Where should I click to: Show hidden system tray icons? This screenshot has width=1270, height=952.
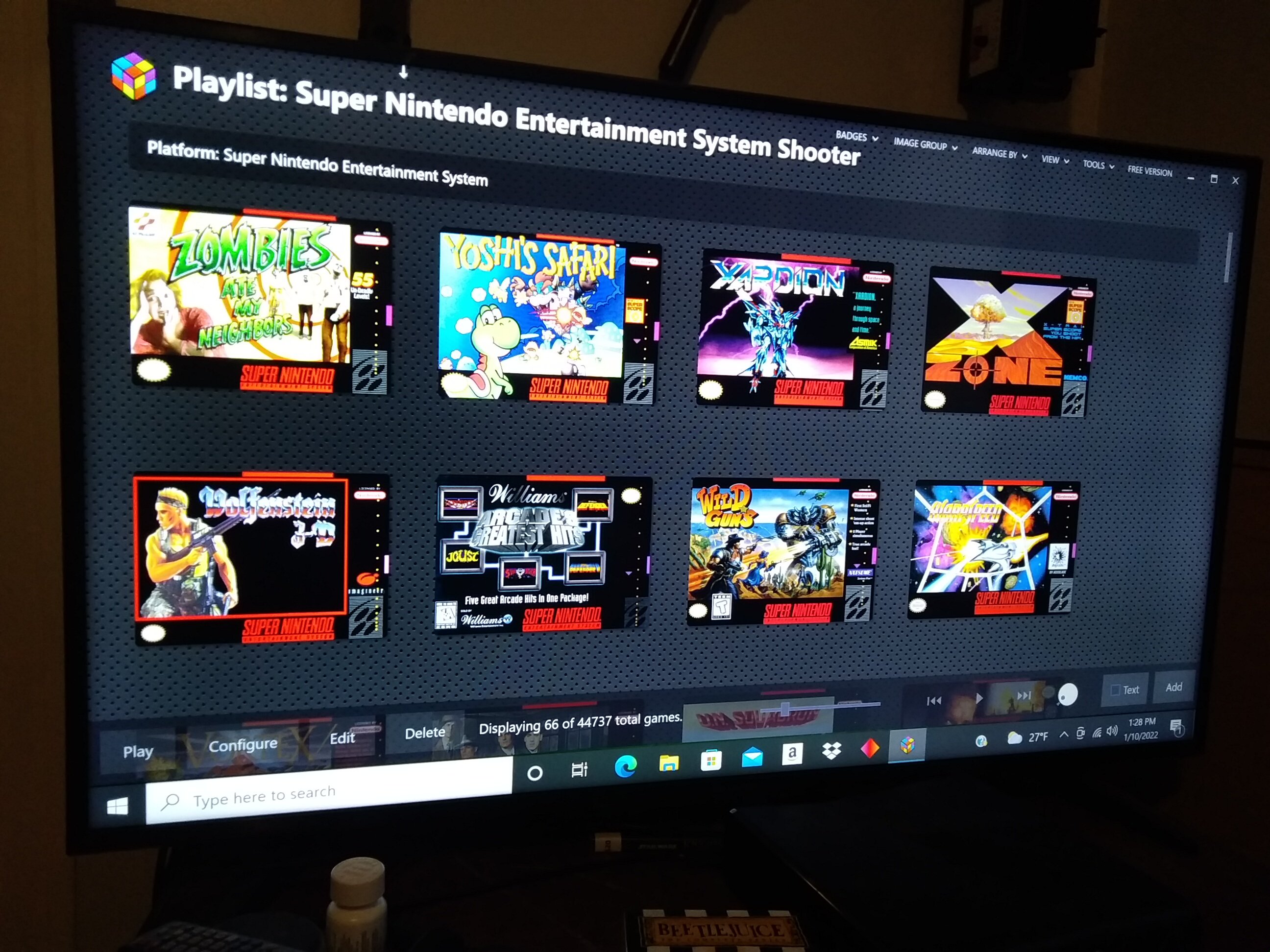click(1063, 735)
